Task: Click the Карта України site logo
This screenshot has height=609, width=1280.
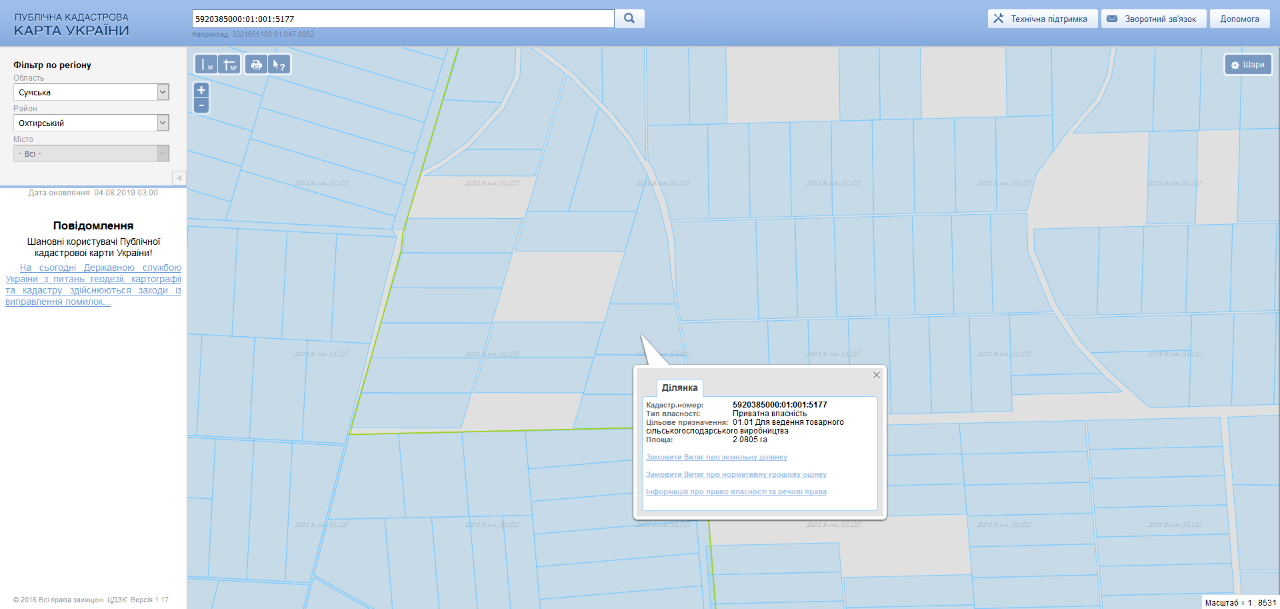Action: point(71,24)
